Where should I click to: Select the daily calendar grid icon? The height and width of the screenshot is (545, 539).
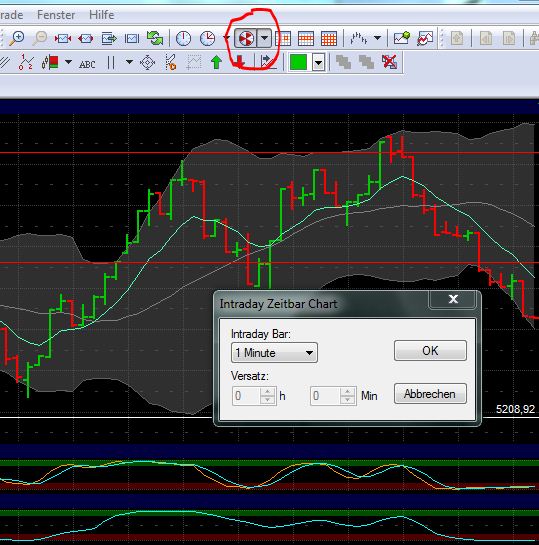[x=283, y=38]
